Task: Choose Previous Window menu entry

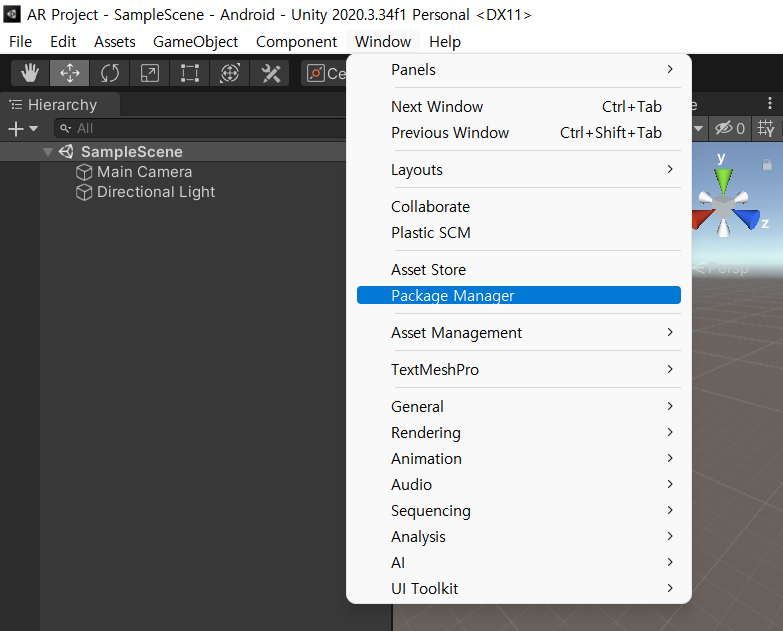Action: pyautogui.click(x=518, y=132)
